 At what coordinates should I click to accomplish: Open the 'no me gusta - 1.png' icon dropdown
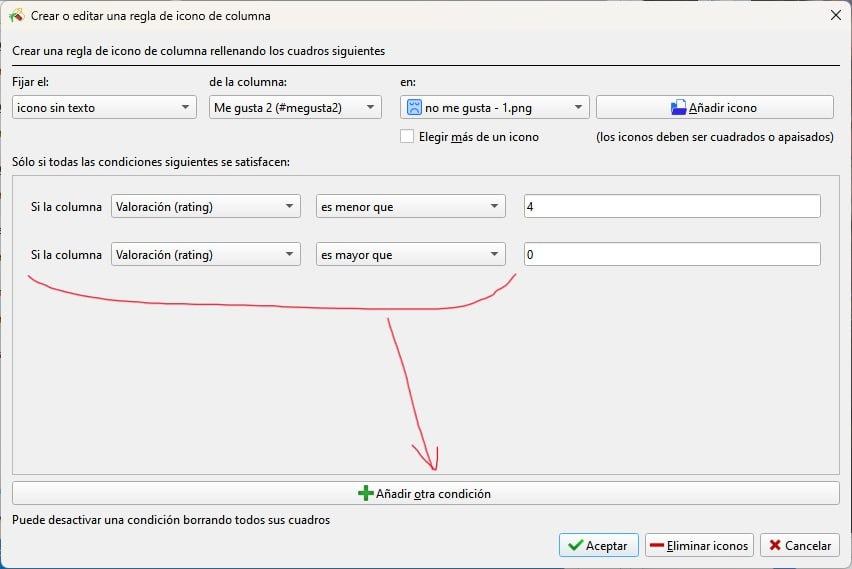pos(494,108)
